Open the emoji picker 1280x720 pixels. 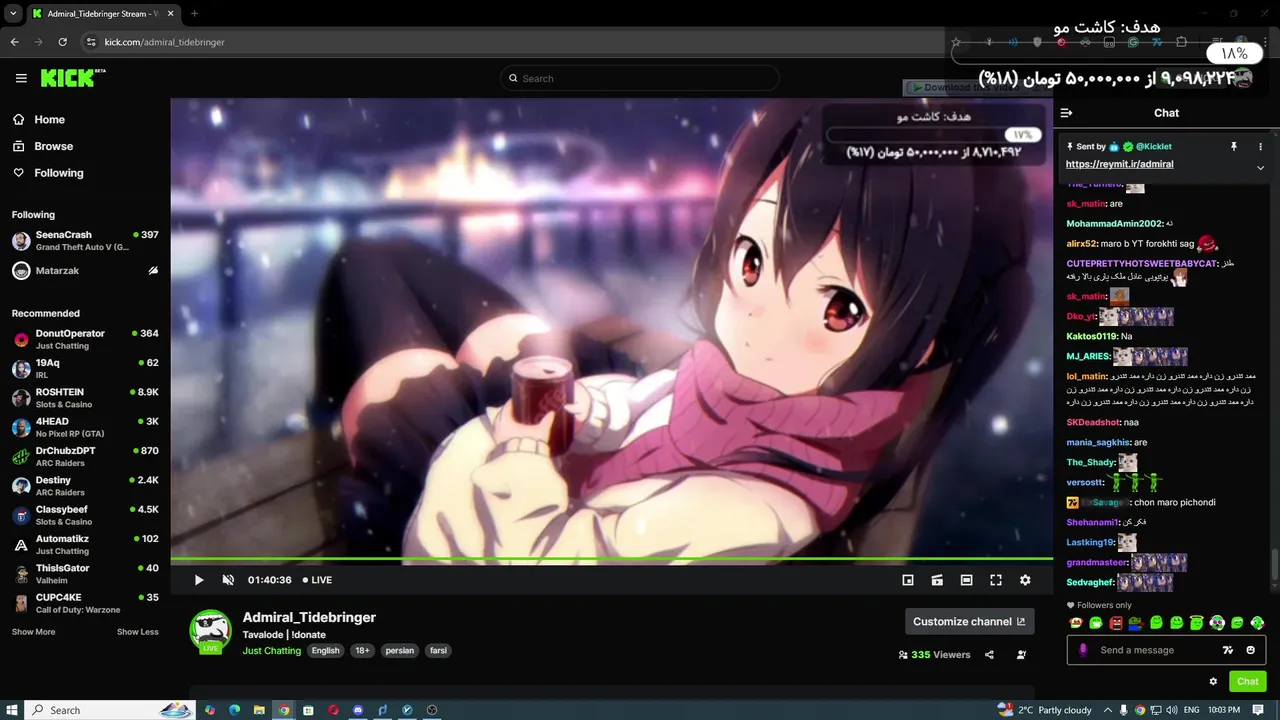coord(1250,650)
